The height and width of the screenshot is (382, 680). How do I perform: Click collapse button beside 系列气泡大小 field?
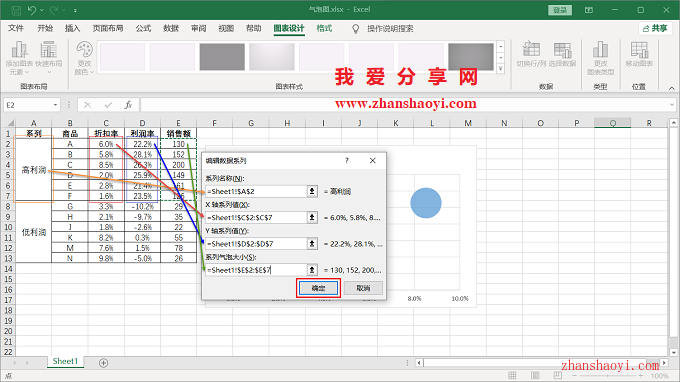coord(312,270)
